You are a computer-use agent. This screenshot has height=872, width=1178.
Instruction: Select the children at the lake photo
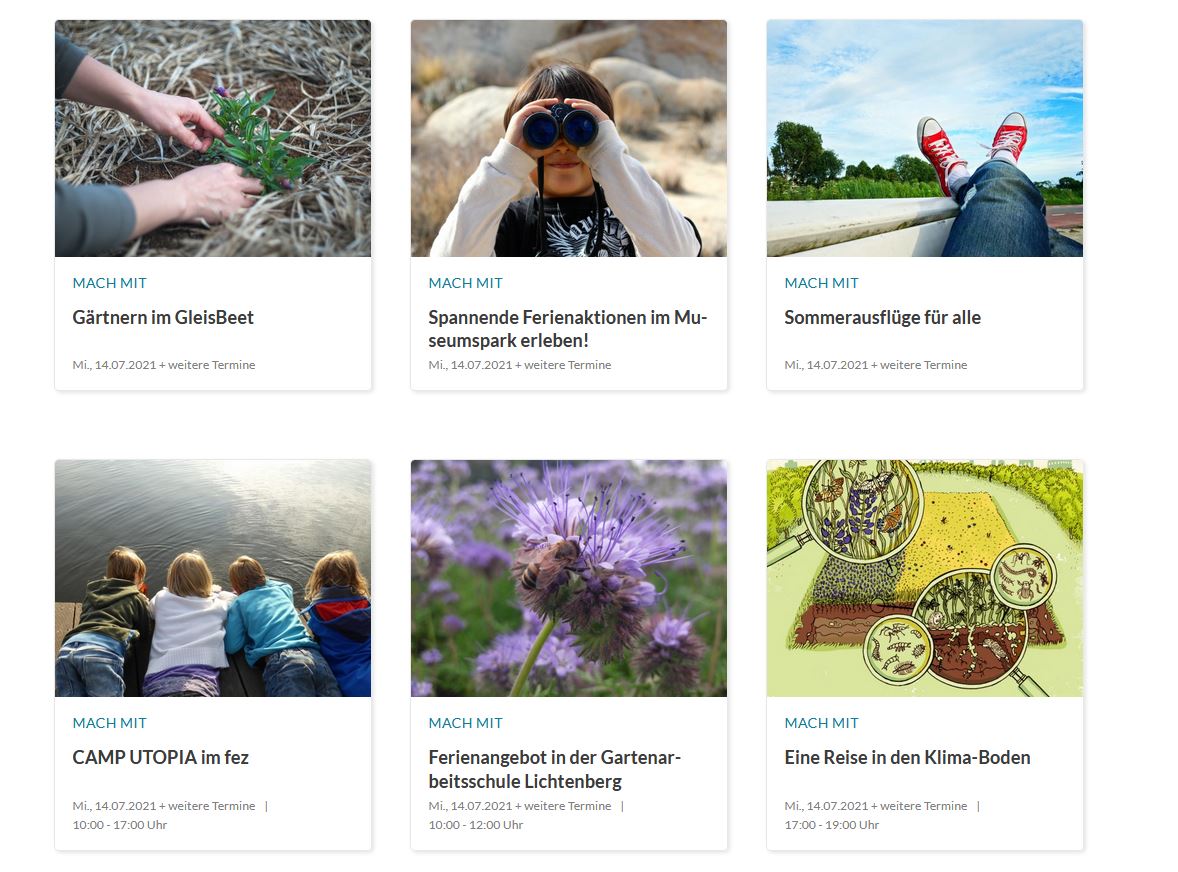[213, 578]
